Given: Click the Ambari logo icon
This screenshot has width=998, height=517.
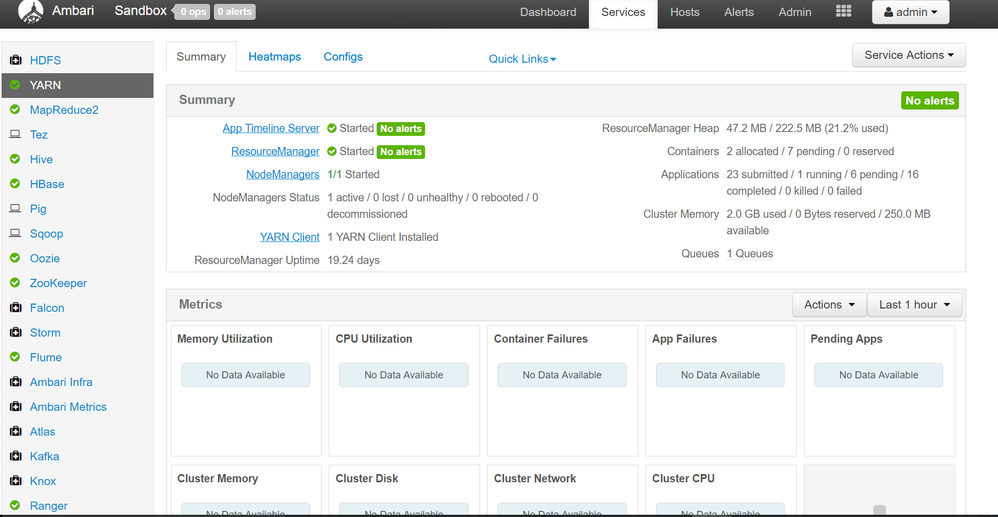Looking at the screenshot, I should 31,12.
